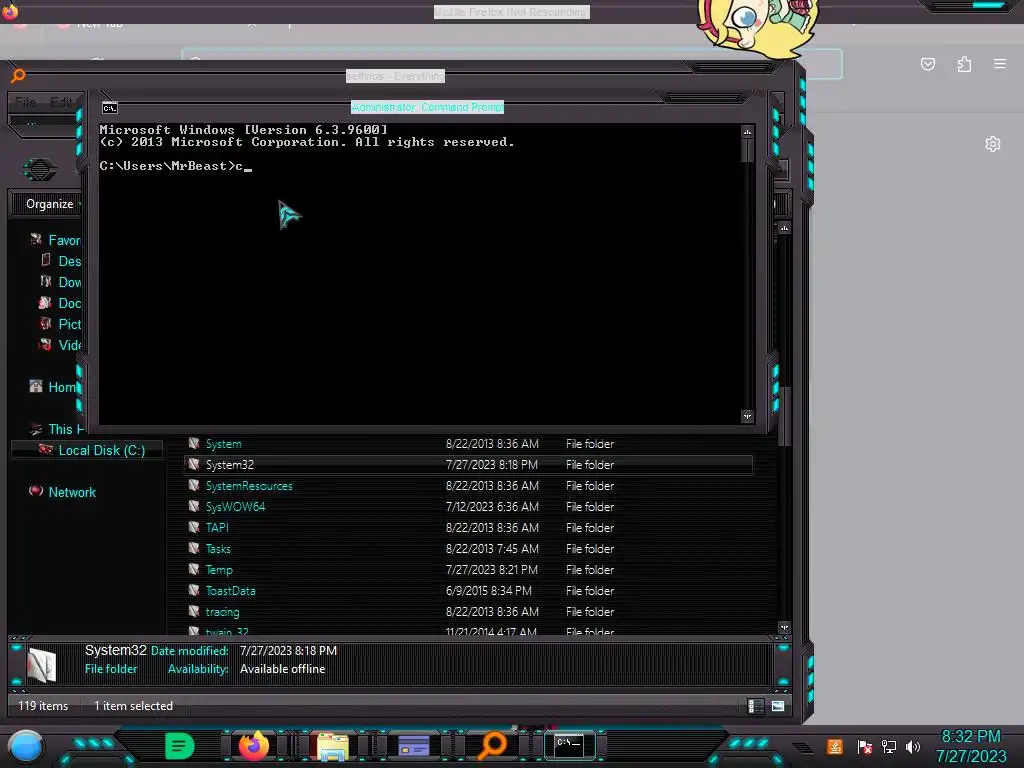Image resolution: width=1024 pixels, height=768 pixels.
Task: Open the network tray icon
Action: click(x=889, y=746)
